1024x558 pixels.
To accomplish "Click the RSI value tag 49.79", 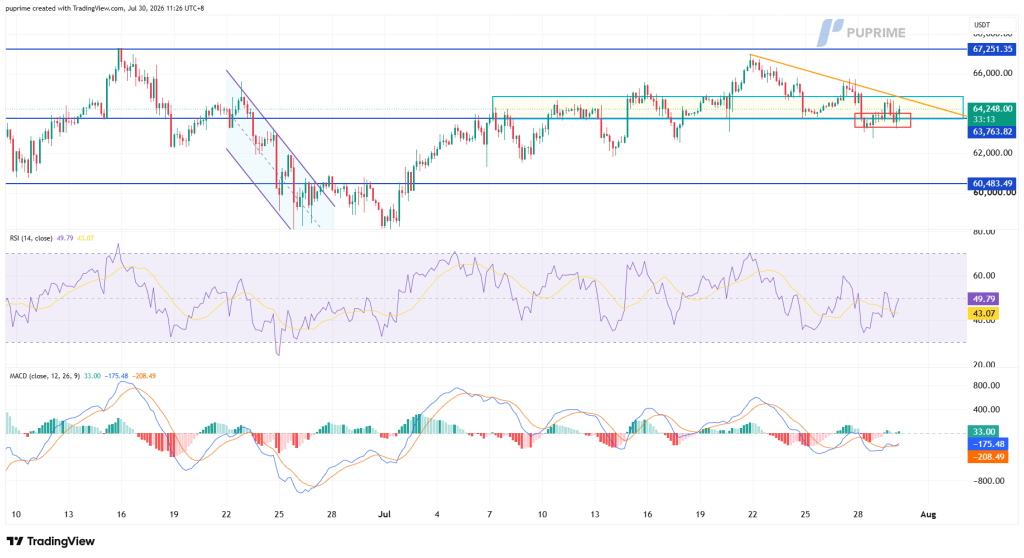I will pyautogui.click(x=984, y=299).
